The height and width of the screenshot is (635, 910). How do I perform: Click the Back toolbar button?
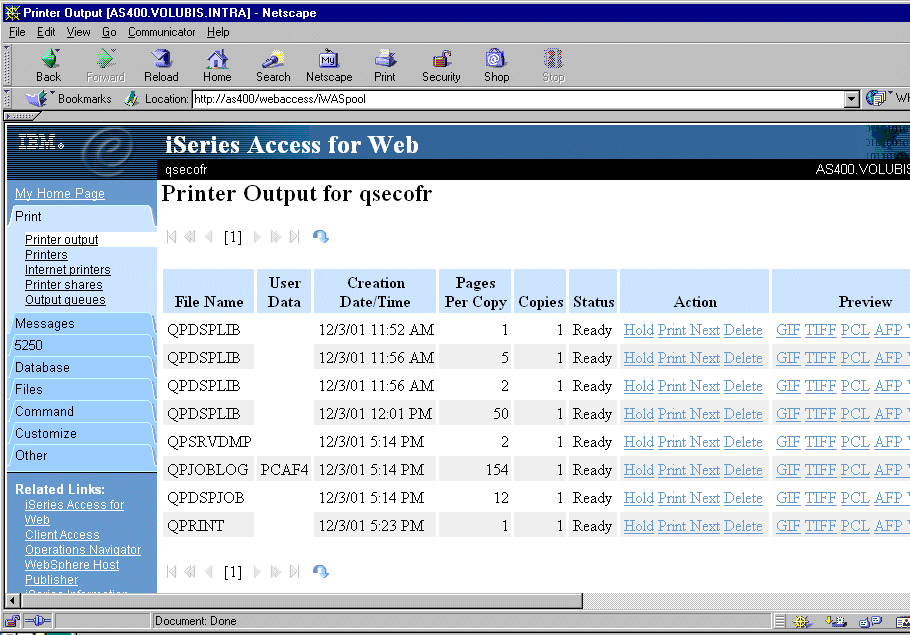(x=49, y=65)
